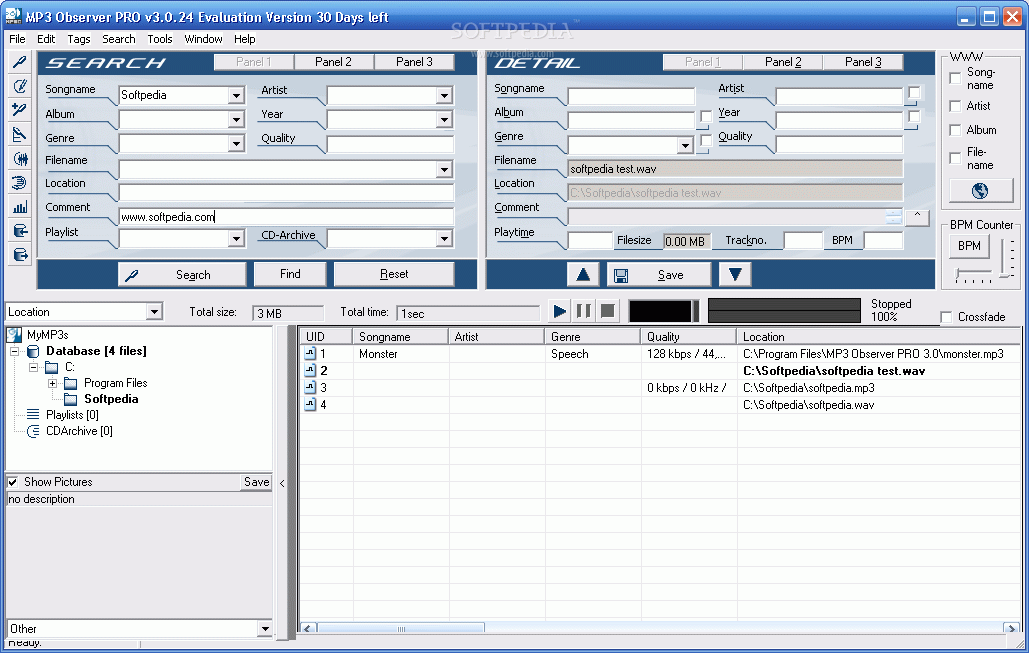Tick the checkbox beside Detail Genre dropdown

tap(706, 140)
